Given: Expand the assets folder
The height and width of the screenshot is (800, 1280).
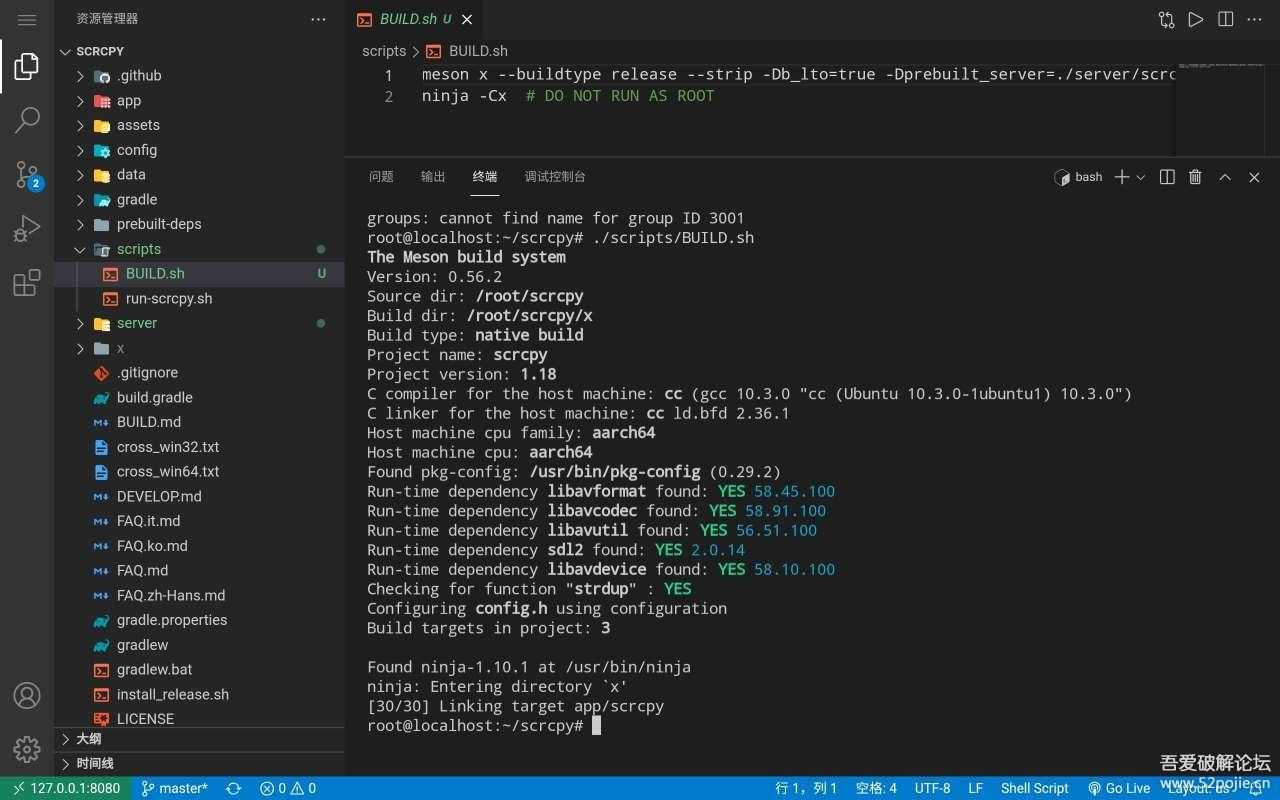Looking at the screenshot, I should [x=200, y=125].
